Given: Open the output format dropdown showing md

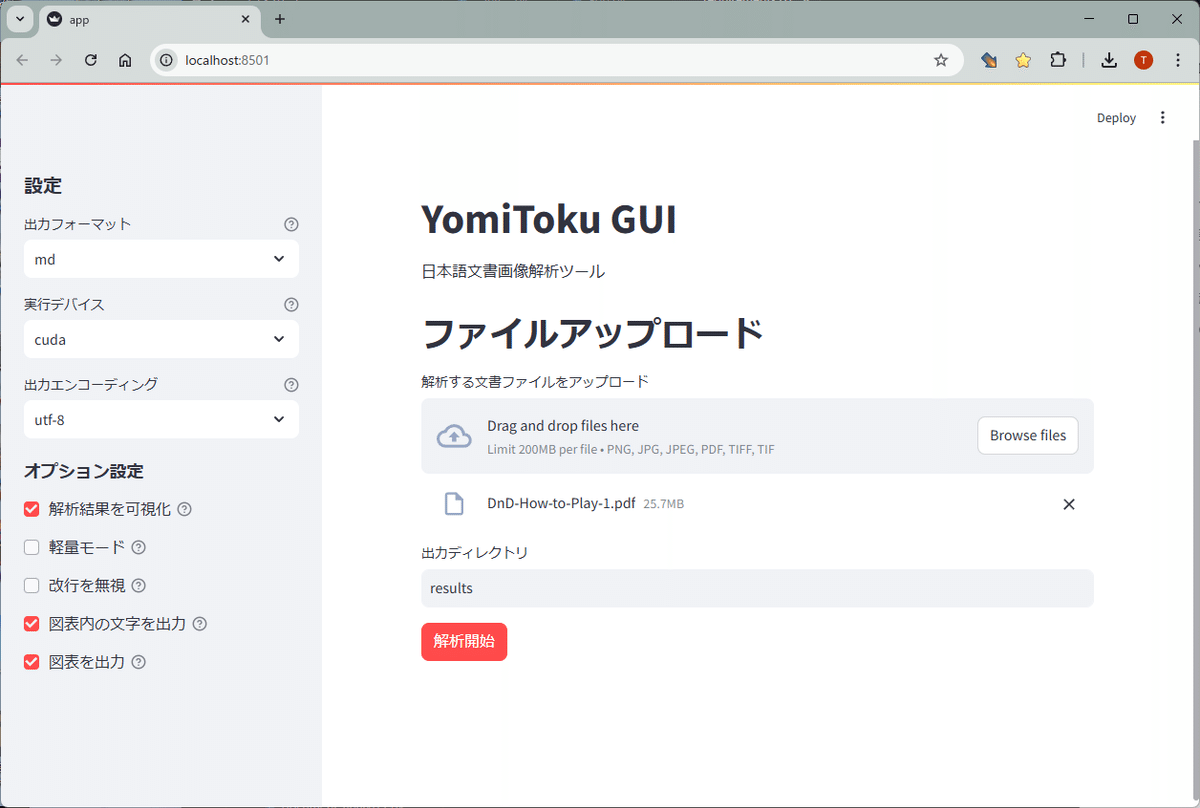Looking at the screenshot, I should pyautogui.click(x=161, y=259).
